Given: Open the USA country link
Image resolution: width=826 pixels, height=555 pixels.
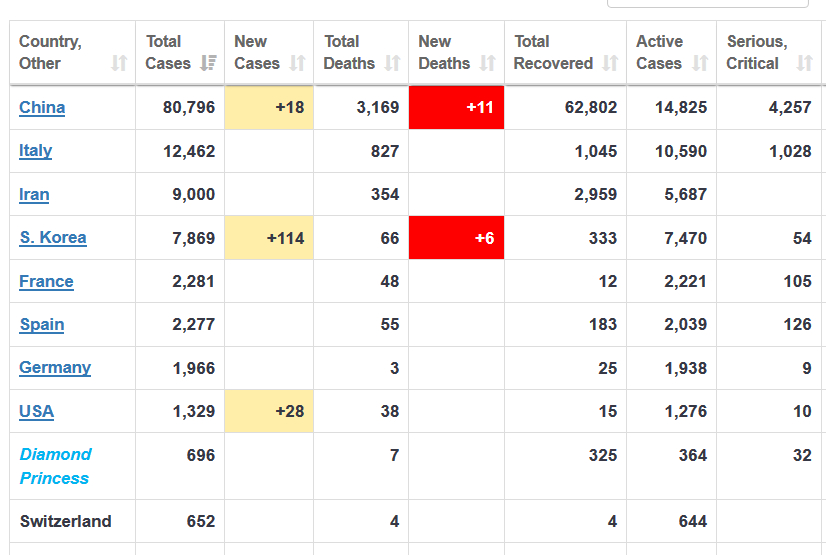Looking at the screenshot, I should point(37,411).
